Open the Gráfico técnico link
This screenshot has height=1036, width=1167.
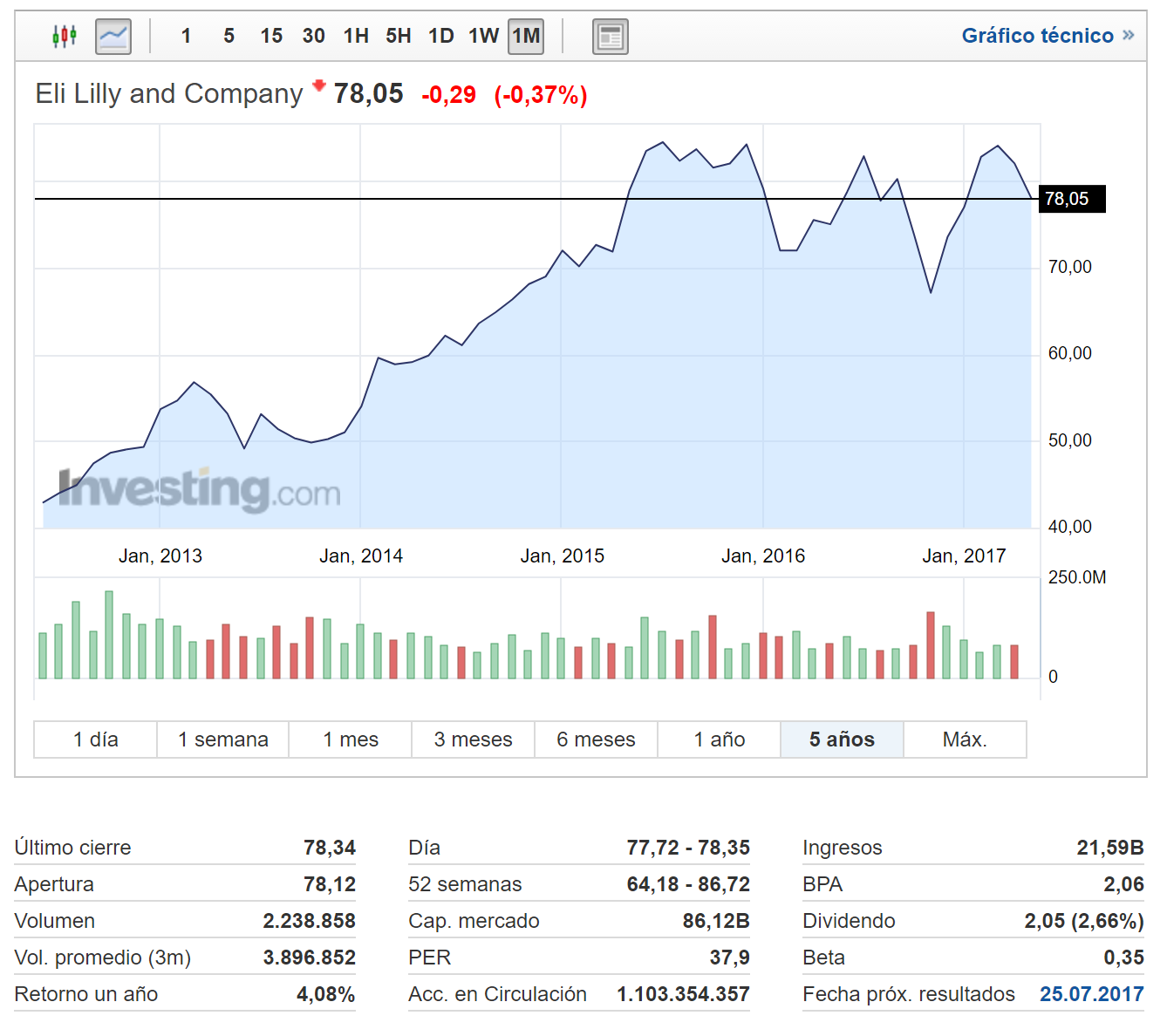tap(1037, 36)
